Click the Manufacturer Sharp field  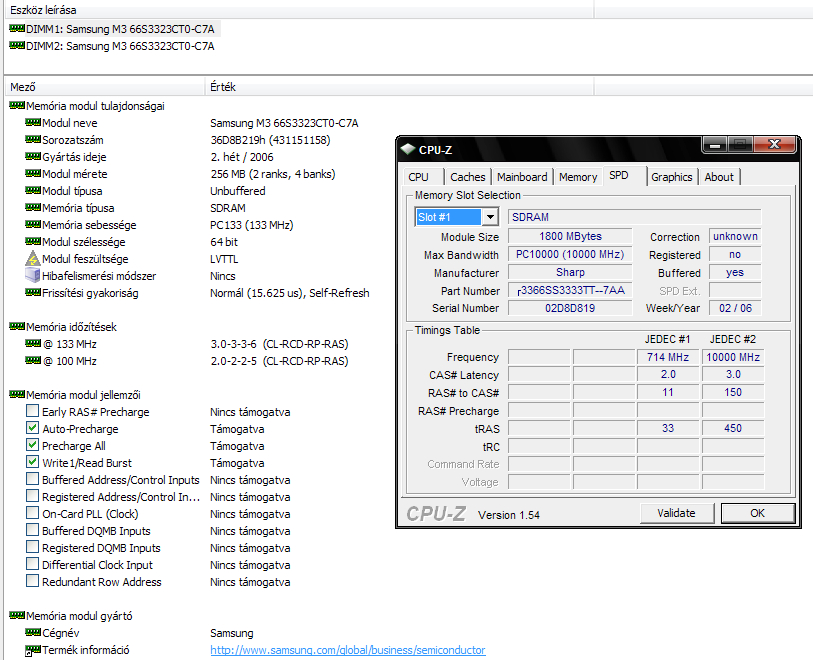pyautogui.click(x=570, y=272)
